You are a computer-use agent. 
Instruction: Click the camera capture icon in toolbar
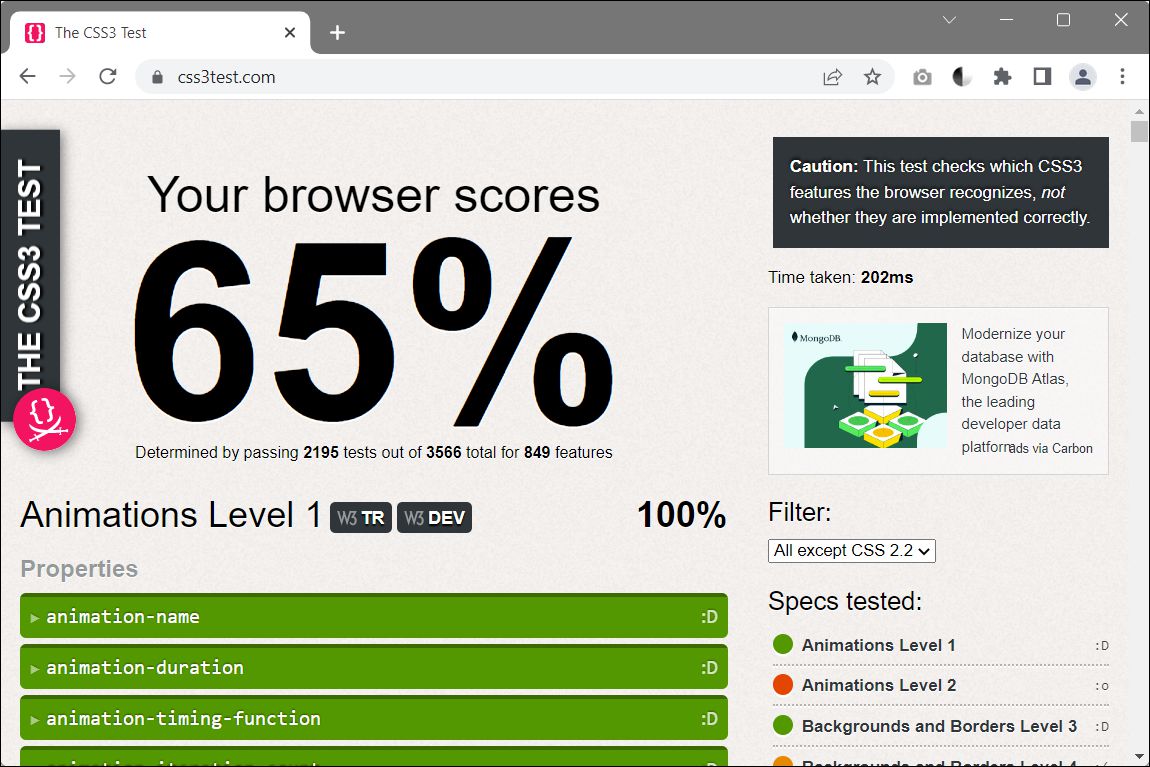[x=922, y=76]
